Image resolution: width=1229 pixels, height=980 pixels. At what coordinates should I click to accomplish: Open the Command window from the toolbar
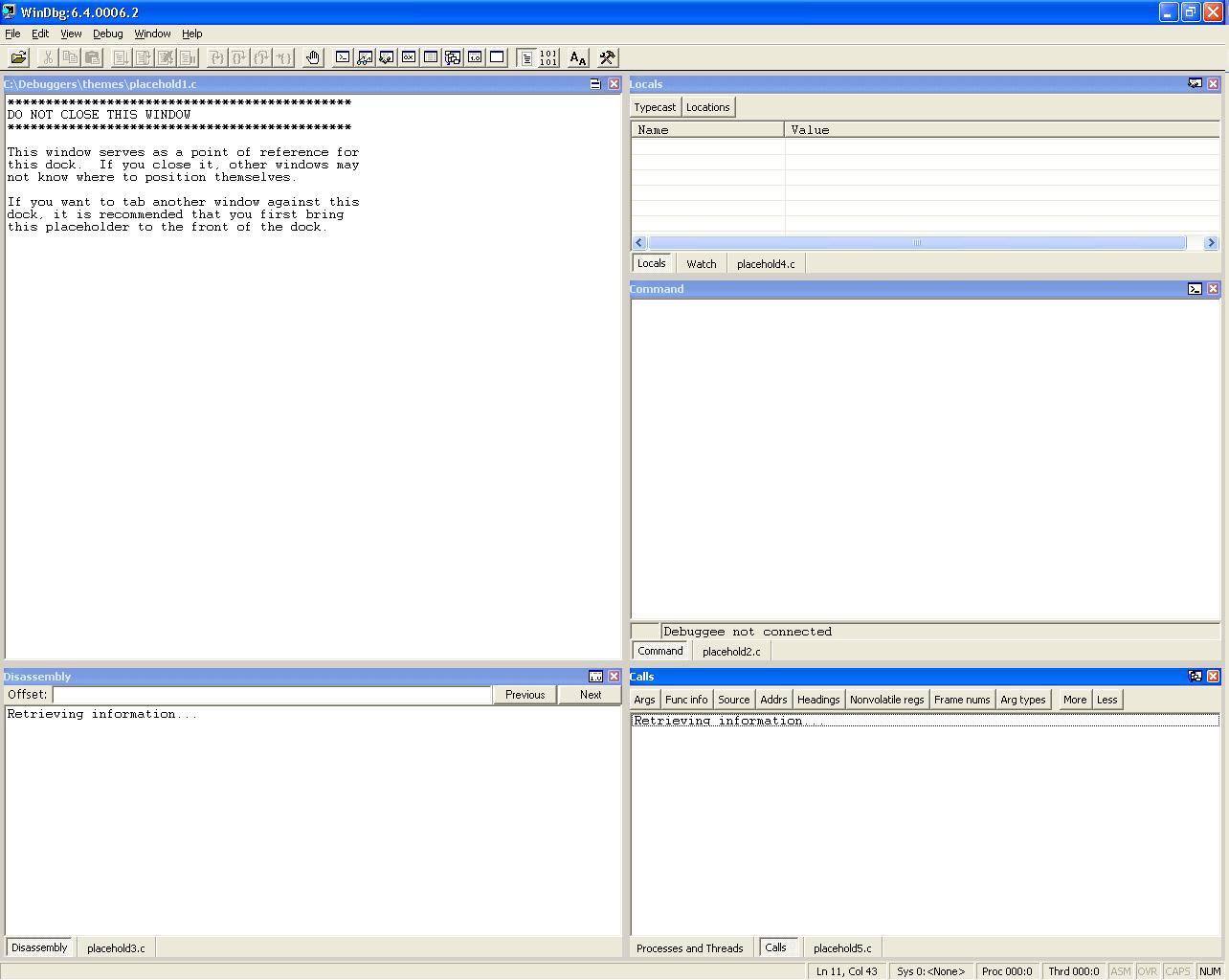click(343, 57)
